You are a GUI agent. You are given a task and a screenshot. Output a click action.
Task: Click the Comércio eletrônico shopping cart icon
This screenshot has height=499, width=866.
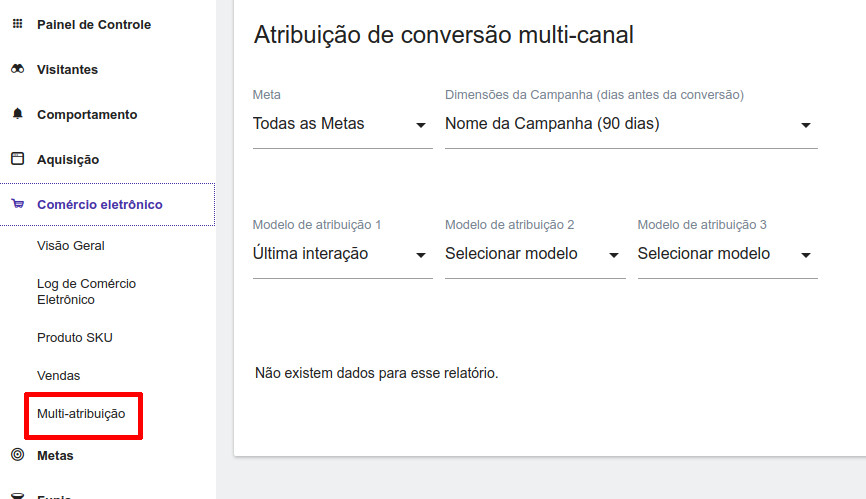(x=17, y=204)
